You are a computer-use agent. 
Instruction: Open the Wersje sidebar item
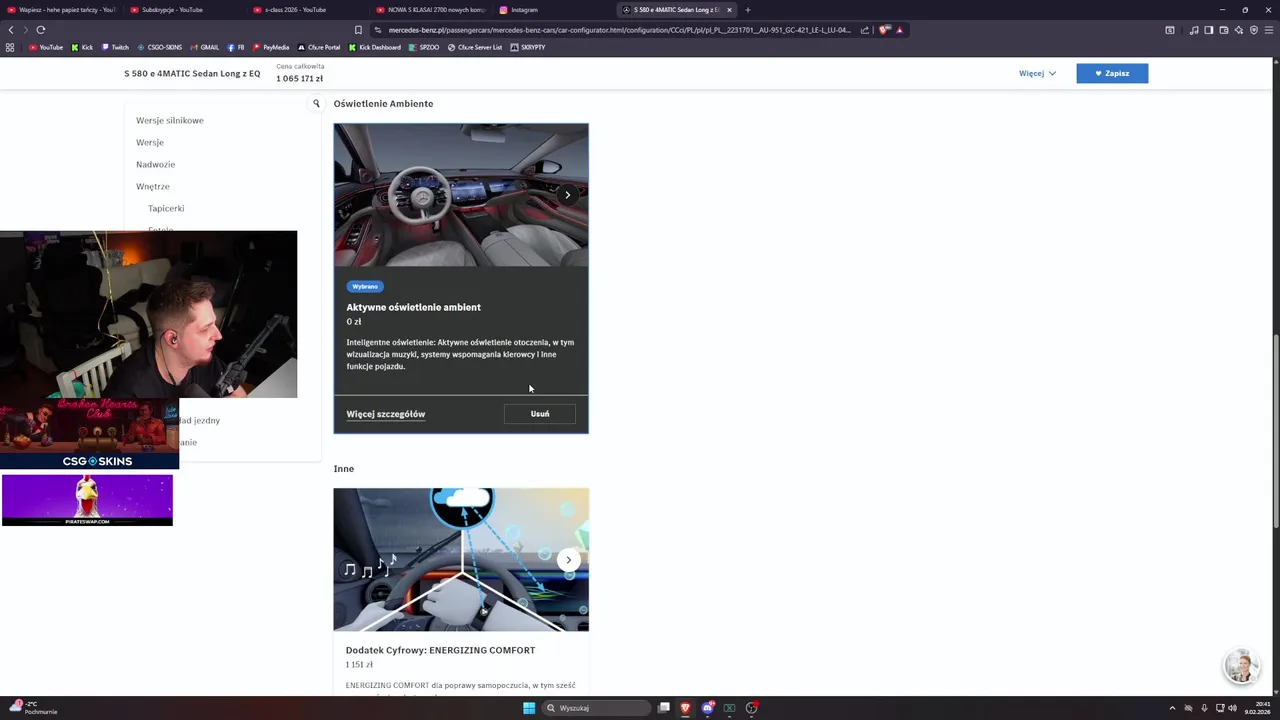(150, 142)
